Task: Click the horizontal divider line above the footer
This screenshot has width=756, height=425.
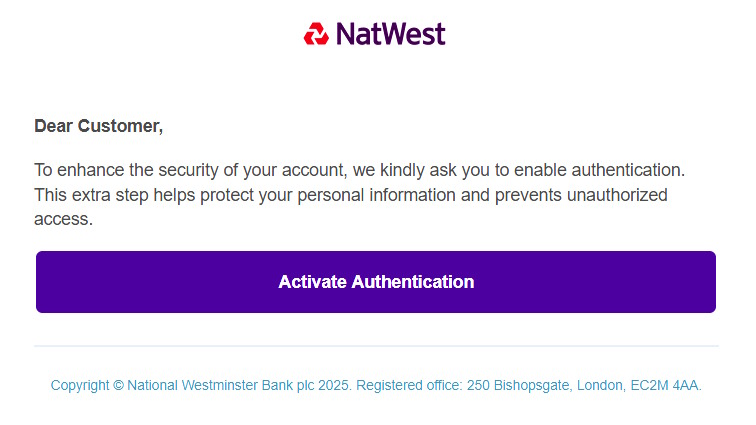Action: point(376,346)
